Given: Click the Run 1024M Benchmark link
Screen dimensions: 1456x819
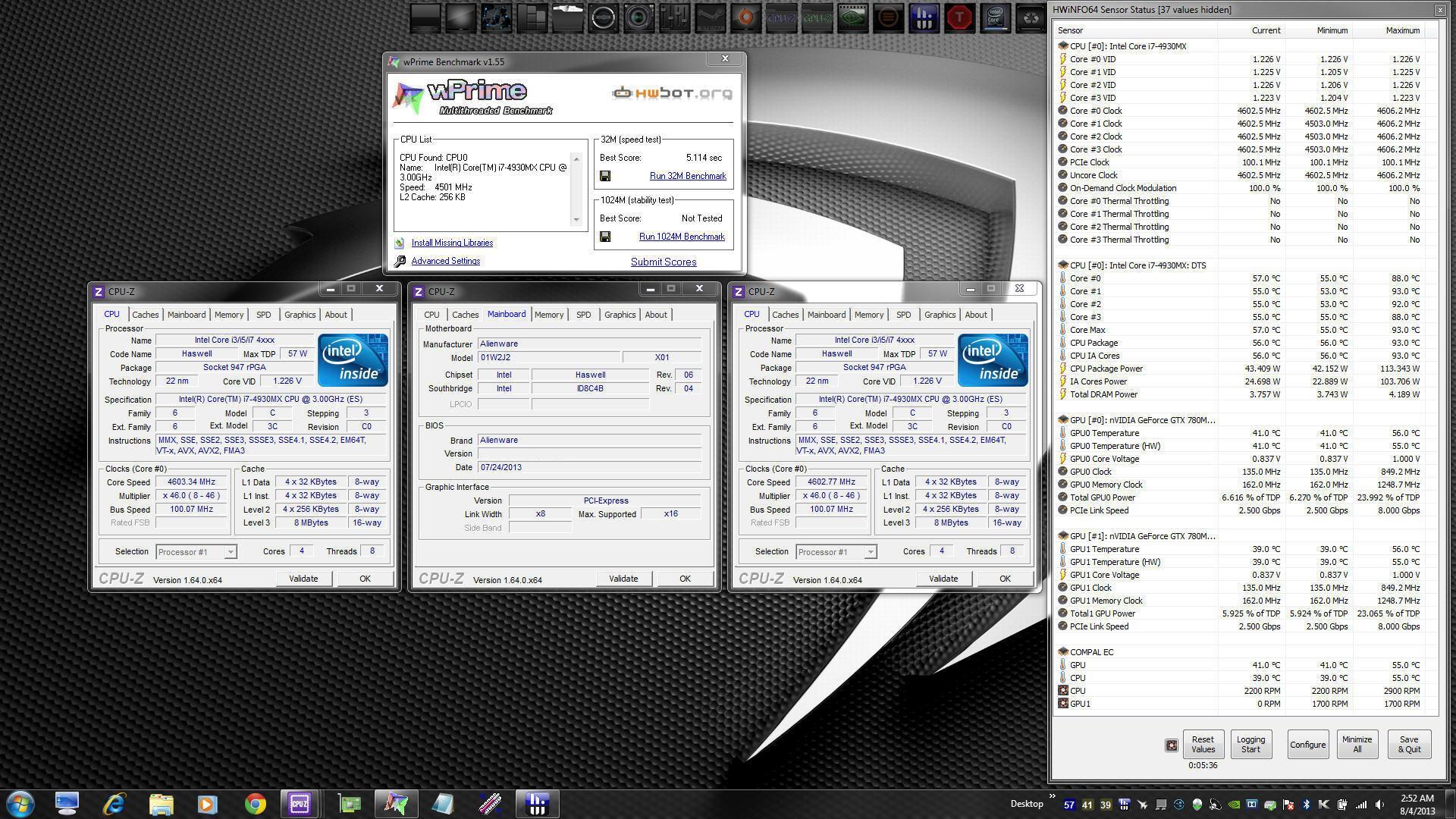Looking at the screenshot, I should [682, 237].
